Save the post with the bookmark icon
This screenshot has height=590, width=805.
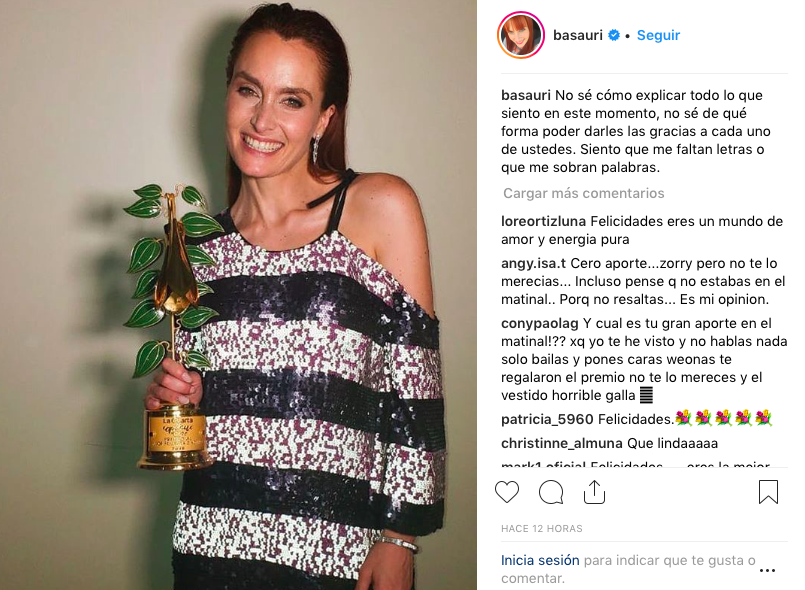click(768, 492)
